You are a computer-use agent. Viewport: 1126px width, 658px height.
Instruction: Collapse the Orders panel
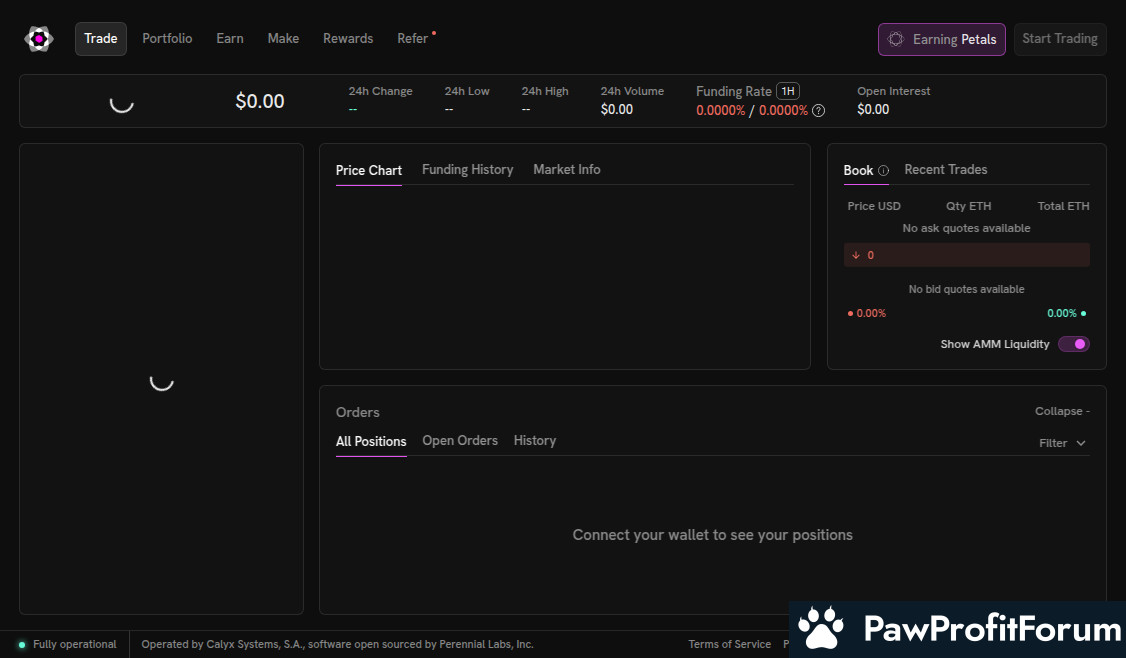point(1062,412)
